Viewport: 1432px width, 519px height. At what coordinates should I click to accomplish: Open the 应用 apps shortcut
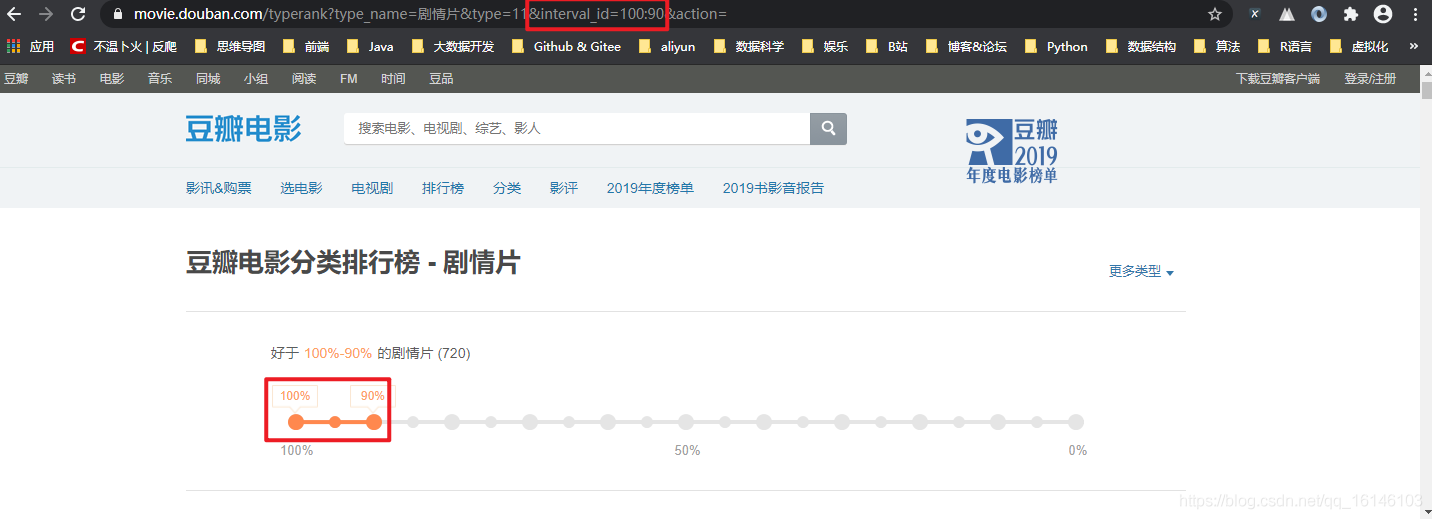coord(30,46)
